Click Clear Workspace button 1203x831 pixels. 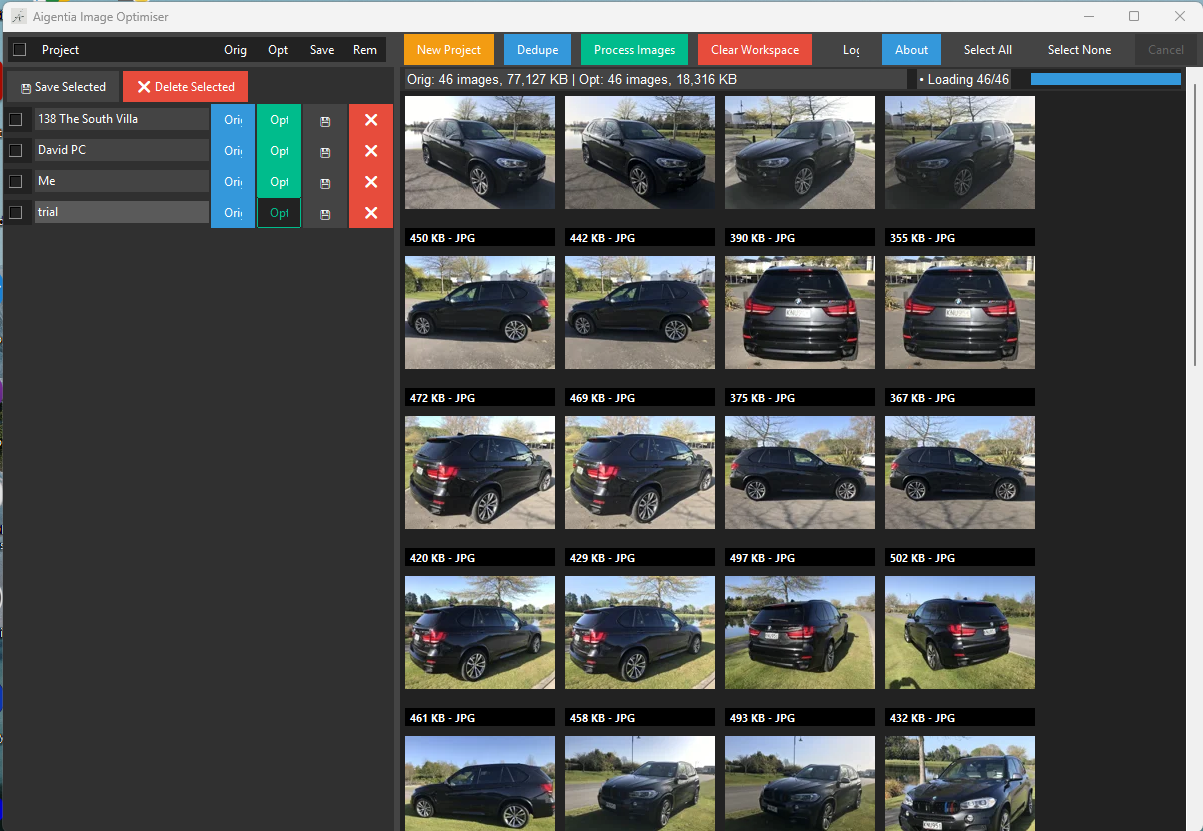tap(755, 50)
